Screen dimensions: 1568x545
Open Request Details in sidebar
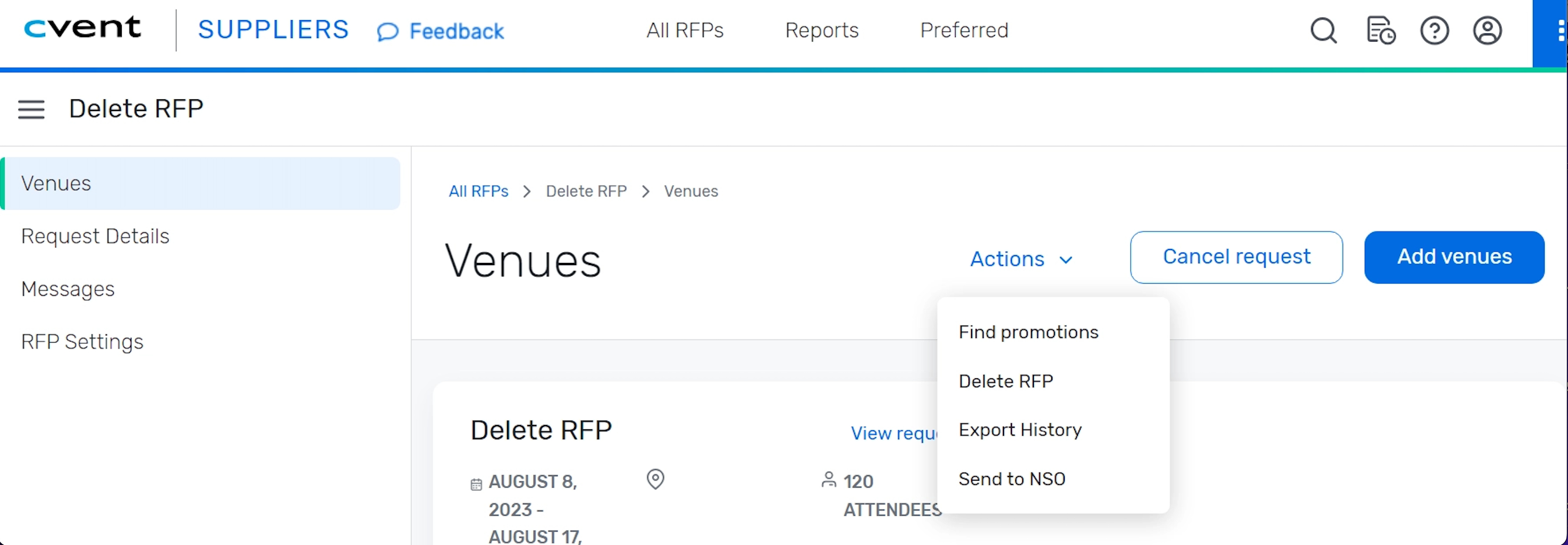coord(96,236)
